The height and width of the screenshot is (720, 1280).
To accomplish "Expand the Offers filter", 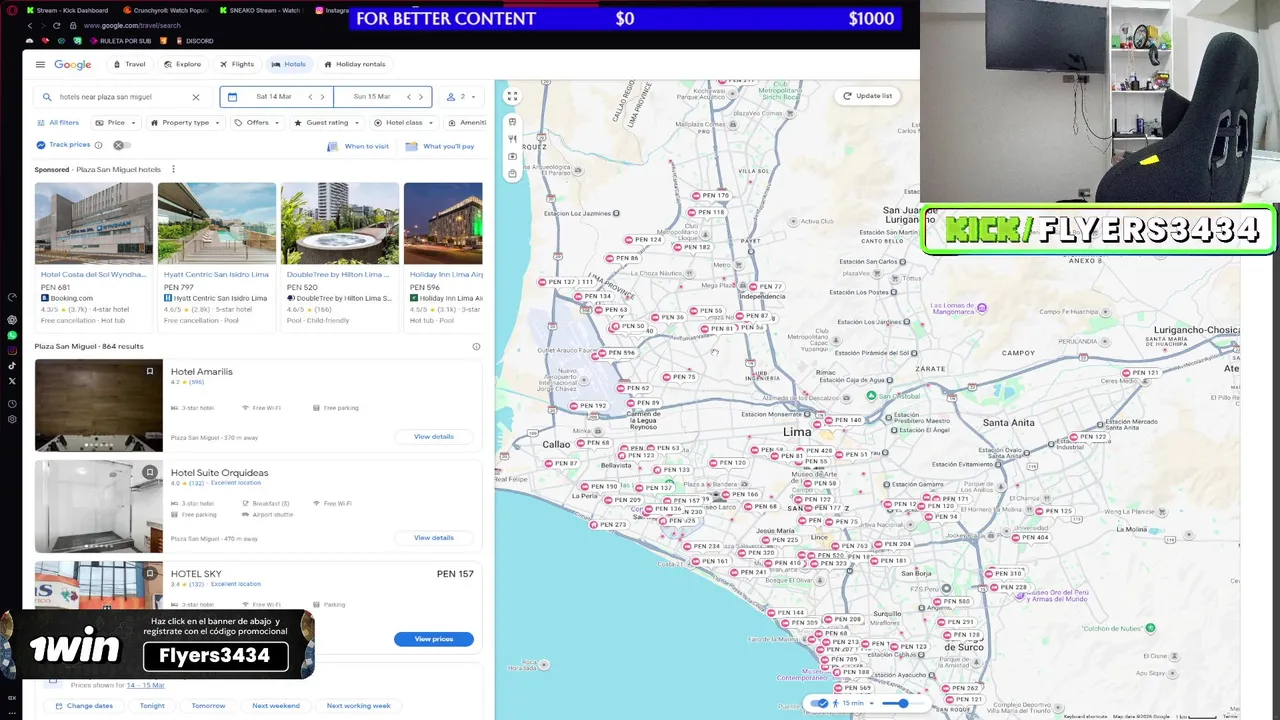I will click(257, 123).
